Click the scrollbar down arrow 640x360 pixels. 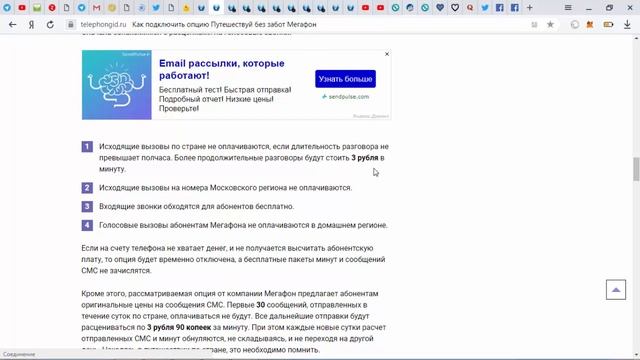point(636,355)
